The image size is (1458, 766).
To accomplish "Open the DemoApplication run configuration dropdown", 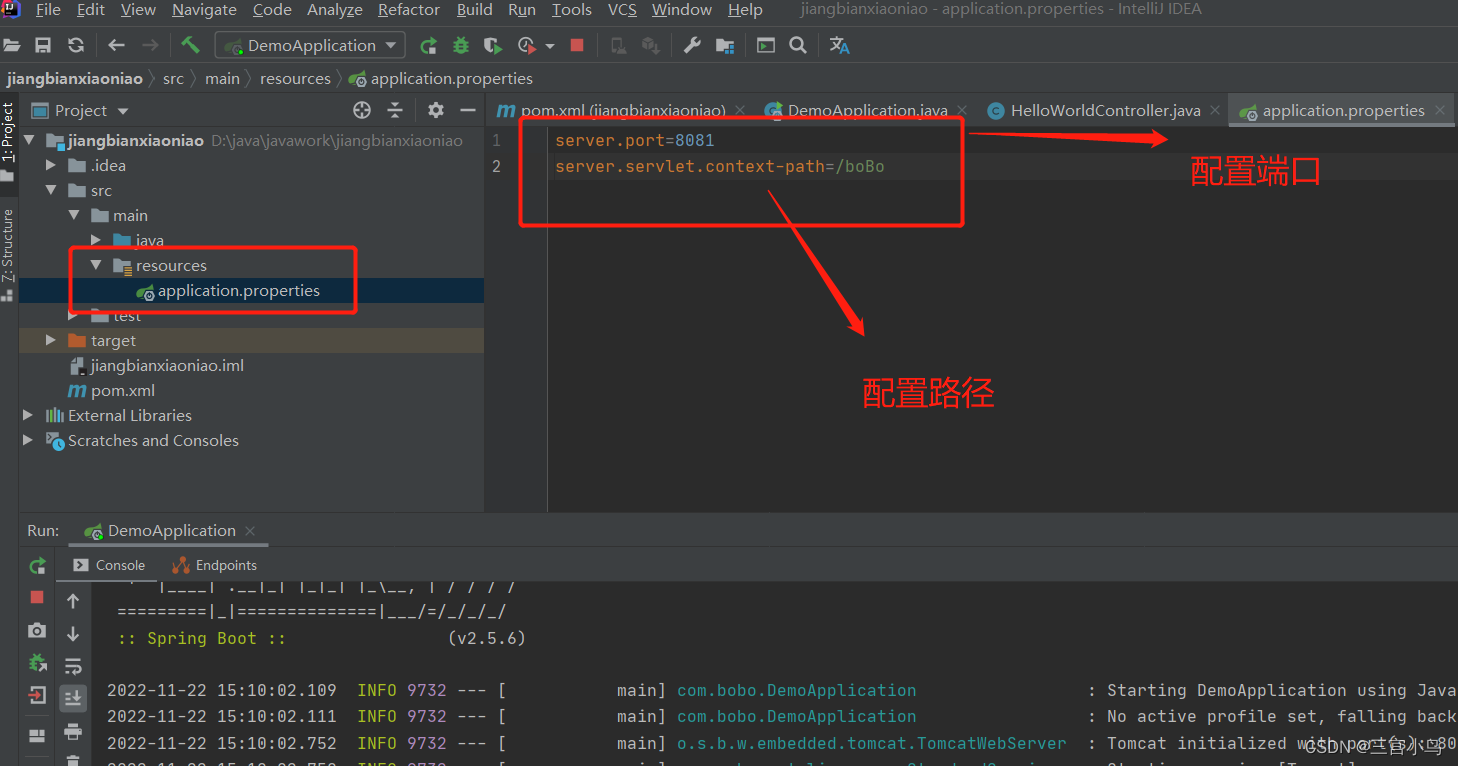I will (x=391, y=44).
